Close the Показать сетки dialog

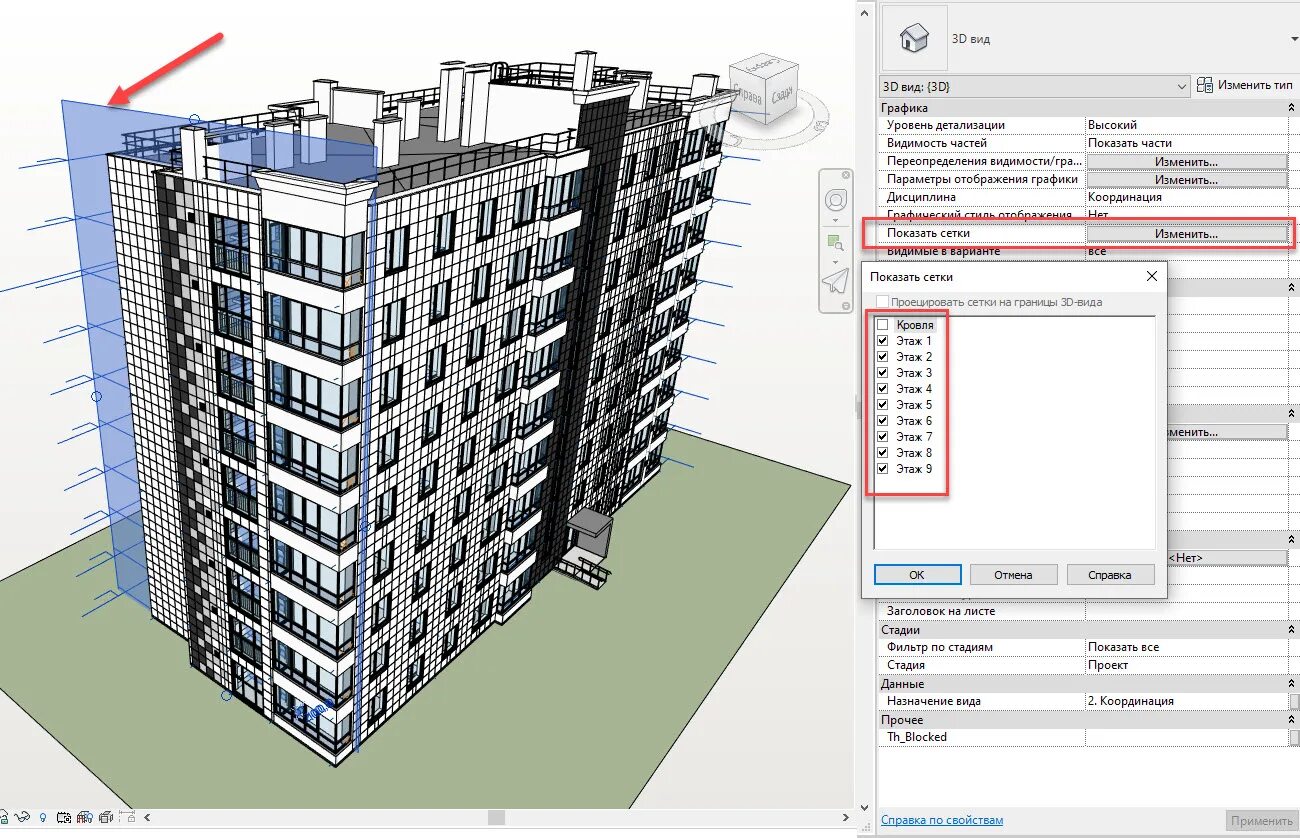click(1151, 276)
